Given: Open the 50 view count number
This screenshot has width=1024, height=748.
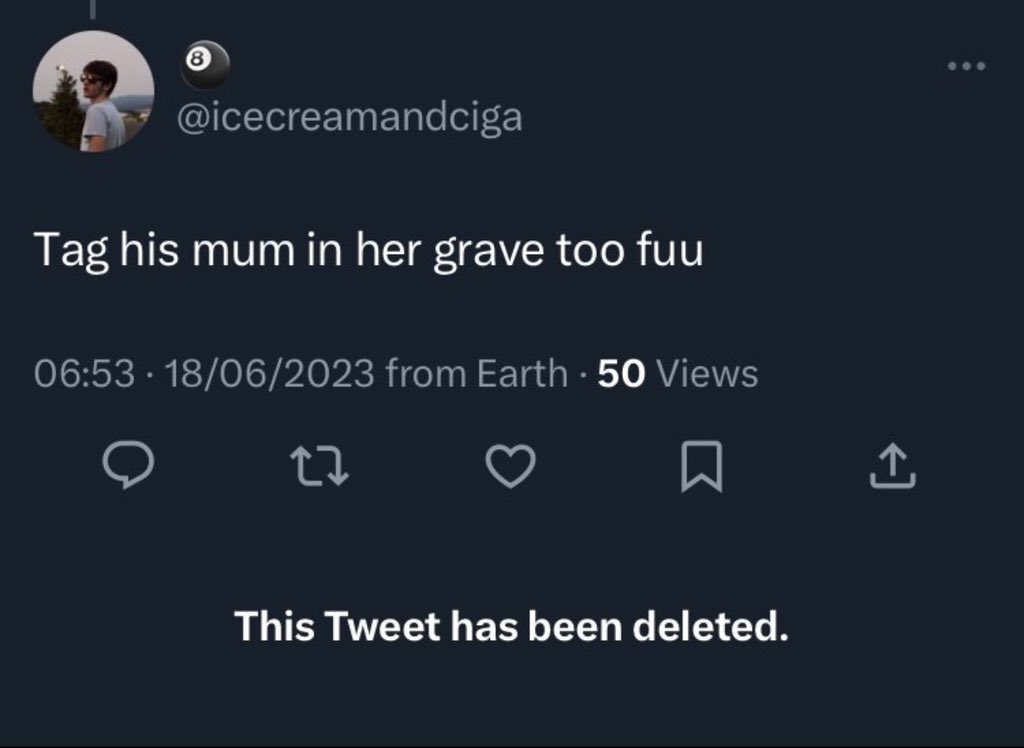Looking at the screenshot, I should pos(621,374).
